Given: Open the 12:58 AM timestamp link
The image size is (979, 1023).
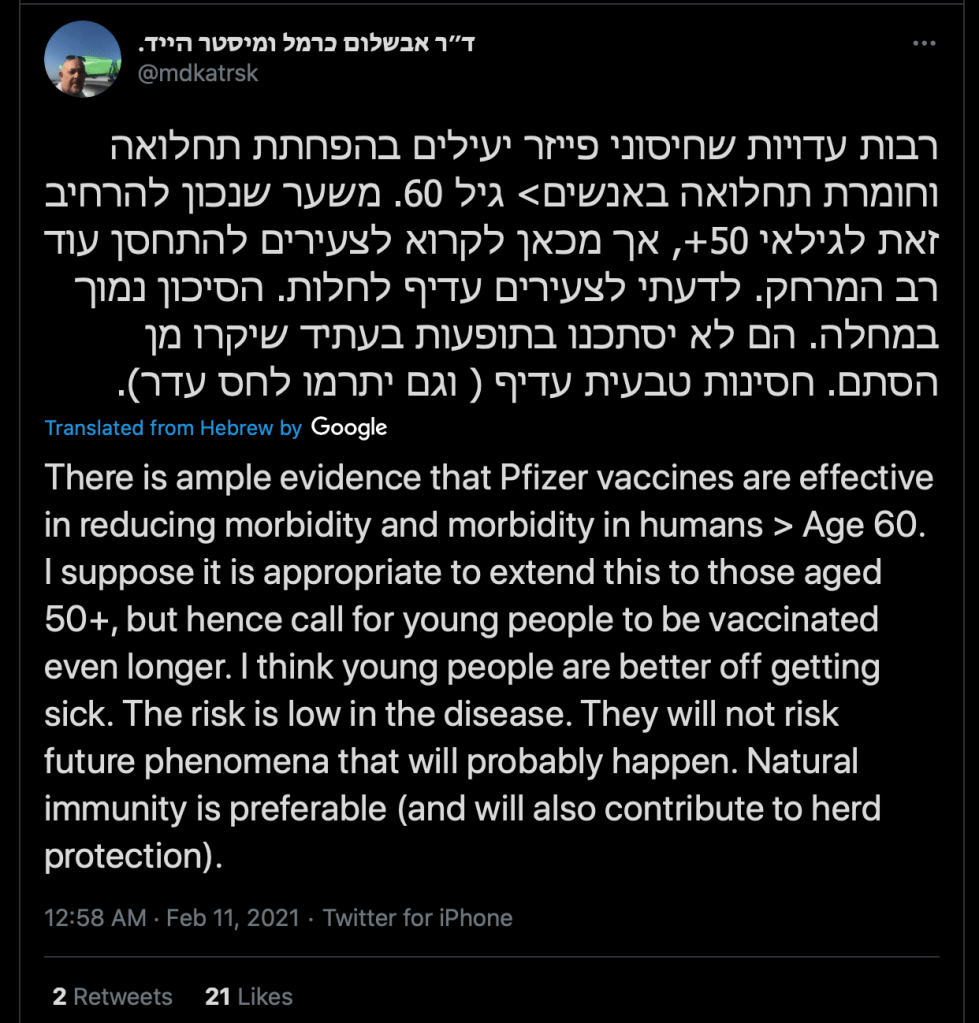Looking at the screenshot, I should pyautogui.click(x=96, y=917).
